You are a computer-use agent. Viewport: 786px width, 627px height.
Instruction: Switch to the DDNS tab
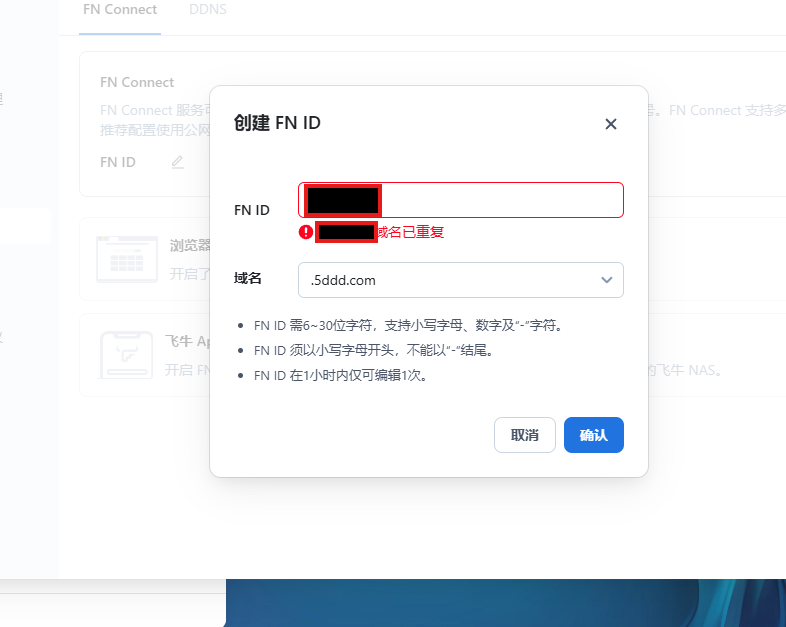(208, 10)
